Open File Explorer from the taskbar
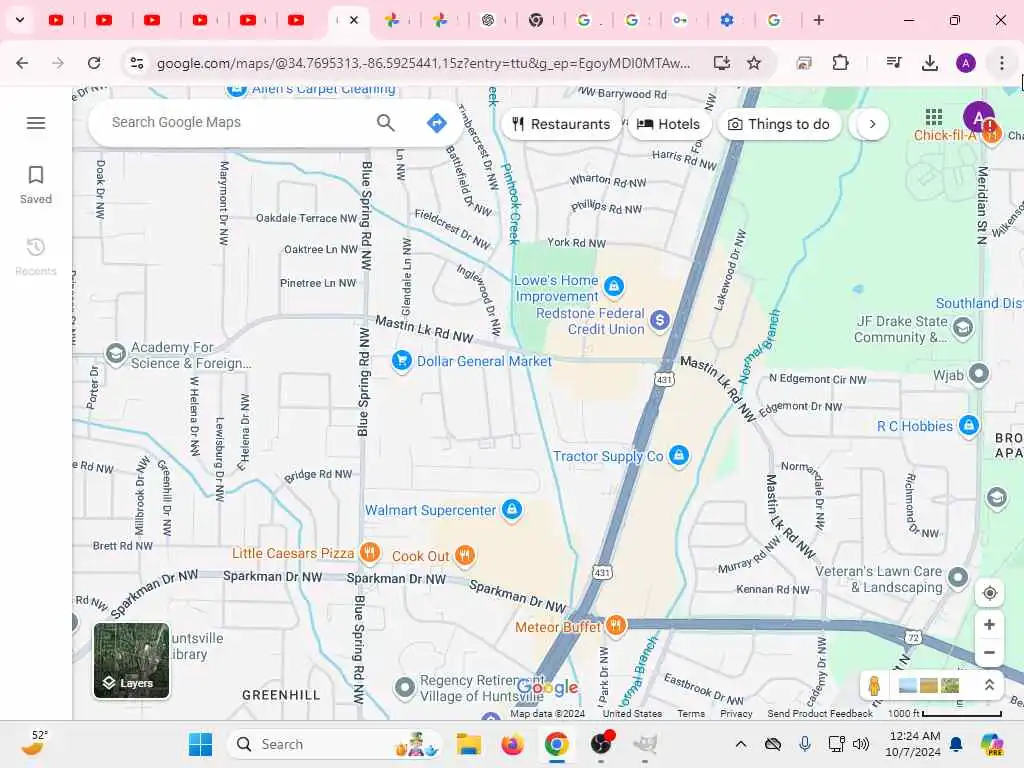 [x=468, y=744]
